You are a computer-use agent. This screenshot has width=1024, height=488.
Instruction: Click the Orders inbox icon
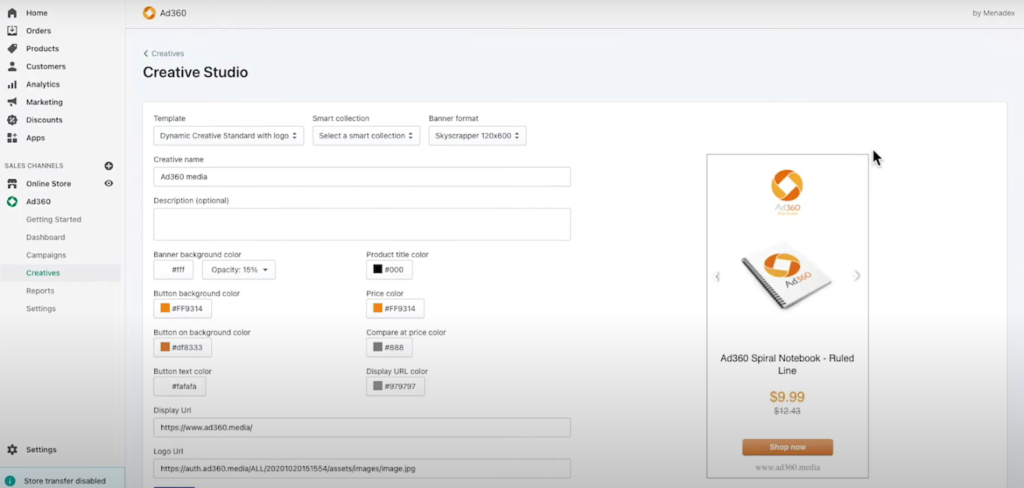12,31
